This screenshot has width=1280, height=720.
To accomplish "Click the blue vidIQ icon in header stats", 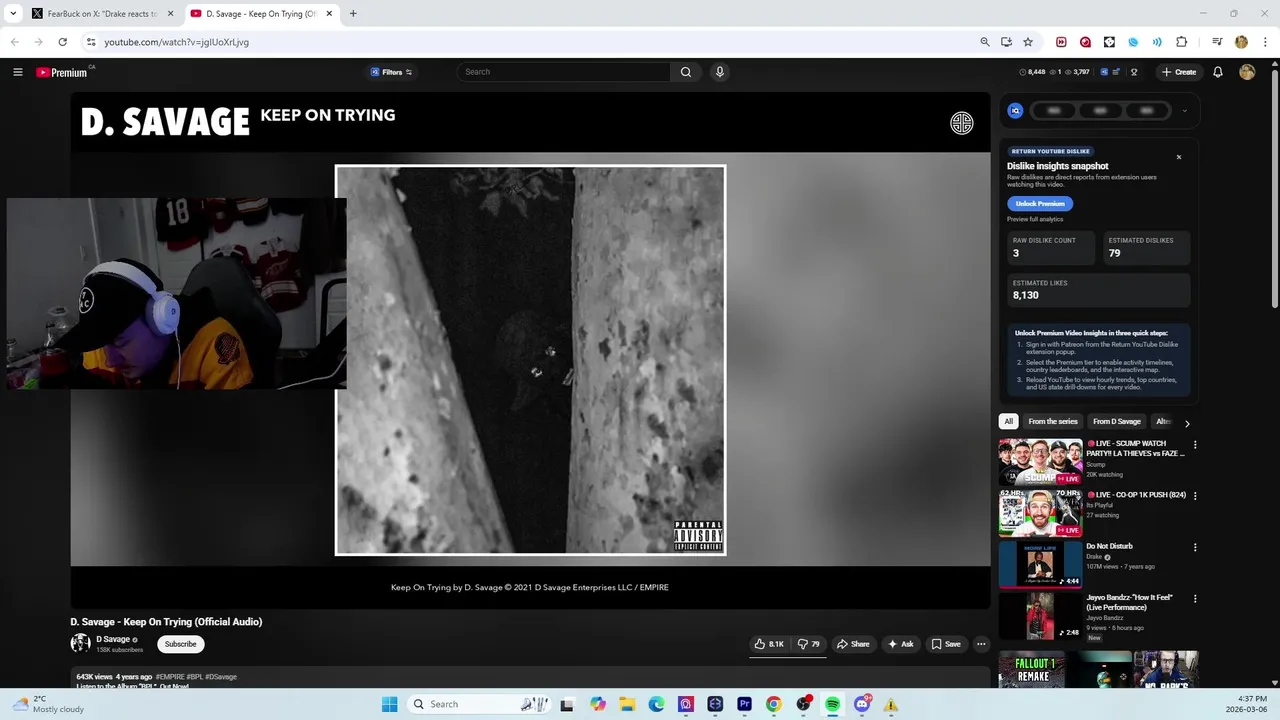I will [x=1104, y=72].
